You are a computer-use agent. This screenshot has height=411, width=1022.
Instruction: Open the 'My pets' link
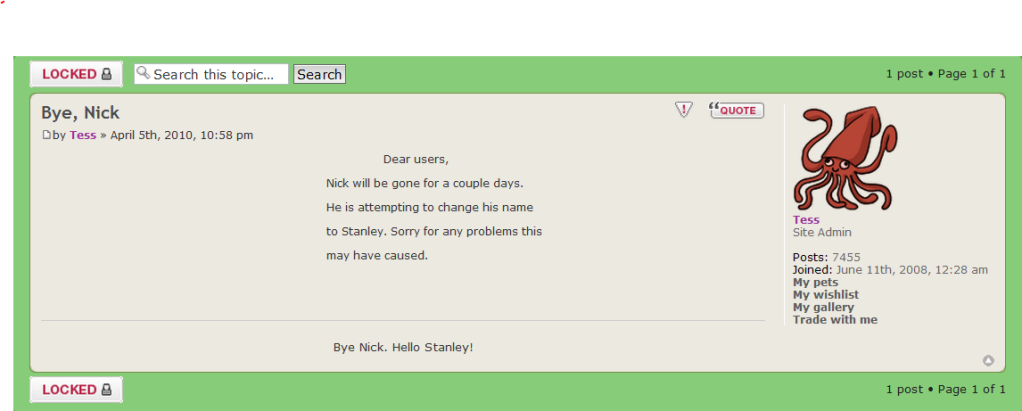(x=815, y=283)
